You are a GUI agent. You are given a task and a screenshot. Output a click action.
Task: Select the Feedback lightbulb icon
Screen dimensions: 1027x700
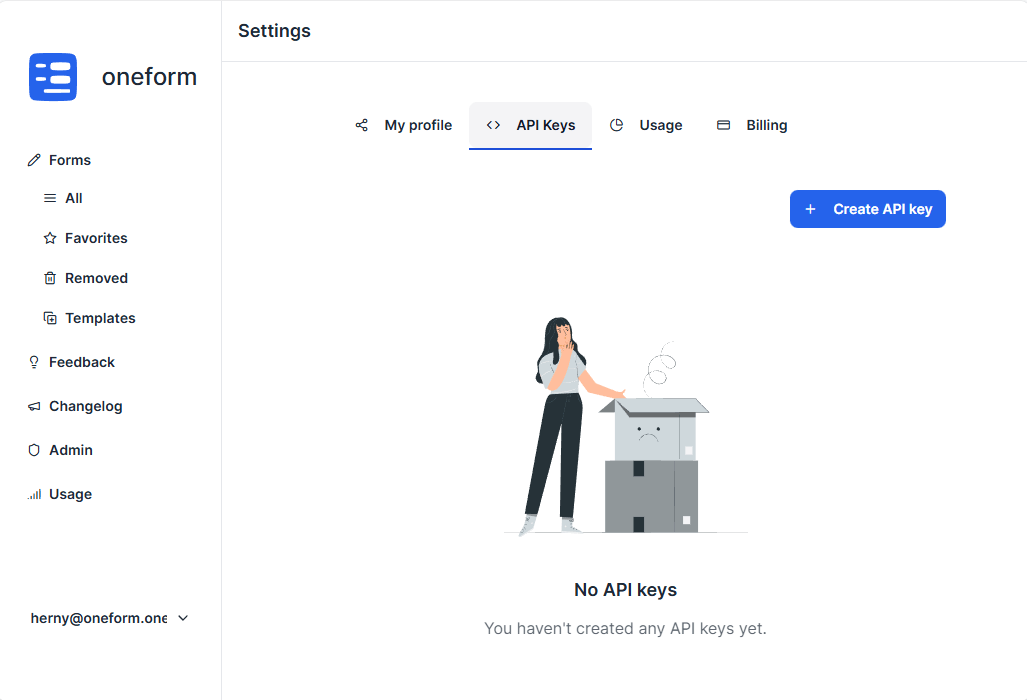[x=33, y=362]
